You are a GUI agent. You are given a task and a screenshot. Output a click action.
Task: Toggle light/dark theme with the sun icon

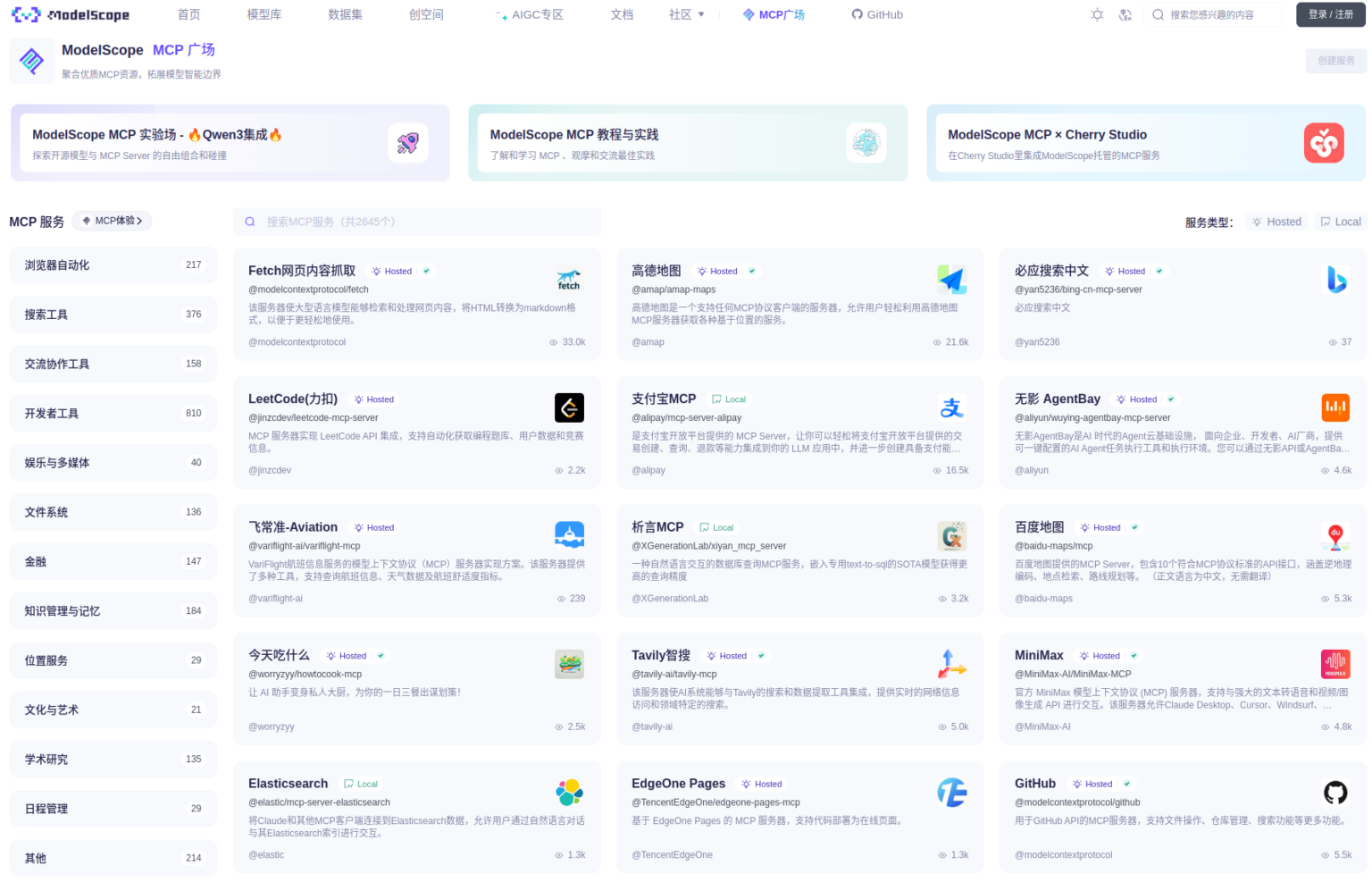[1097, 14]
